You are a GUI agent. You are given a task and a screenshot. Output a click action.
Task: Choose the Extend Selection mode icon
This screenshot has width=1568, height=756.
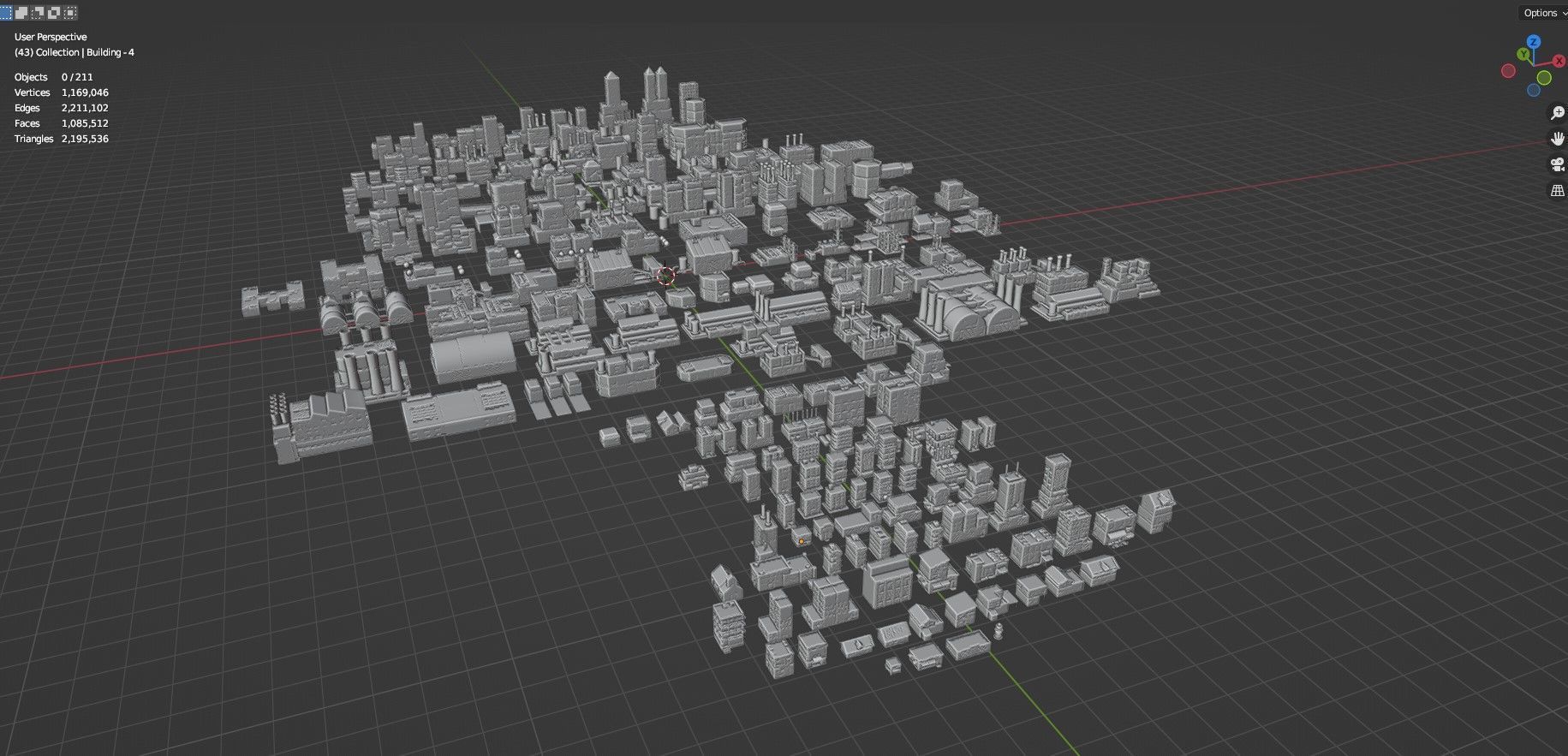[x=22, y=12]
